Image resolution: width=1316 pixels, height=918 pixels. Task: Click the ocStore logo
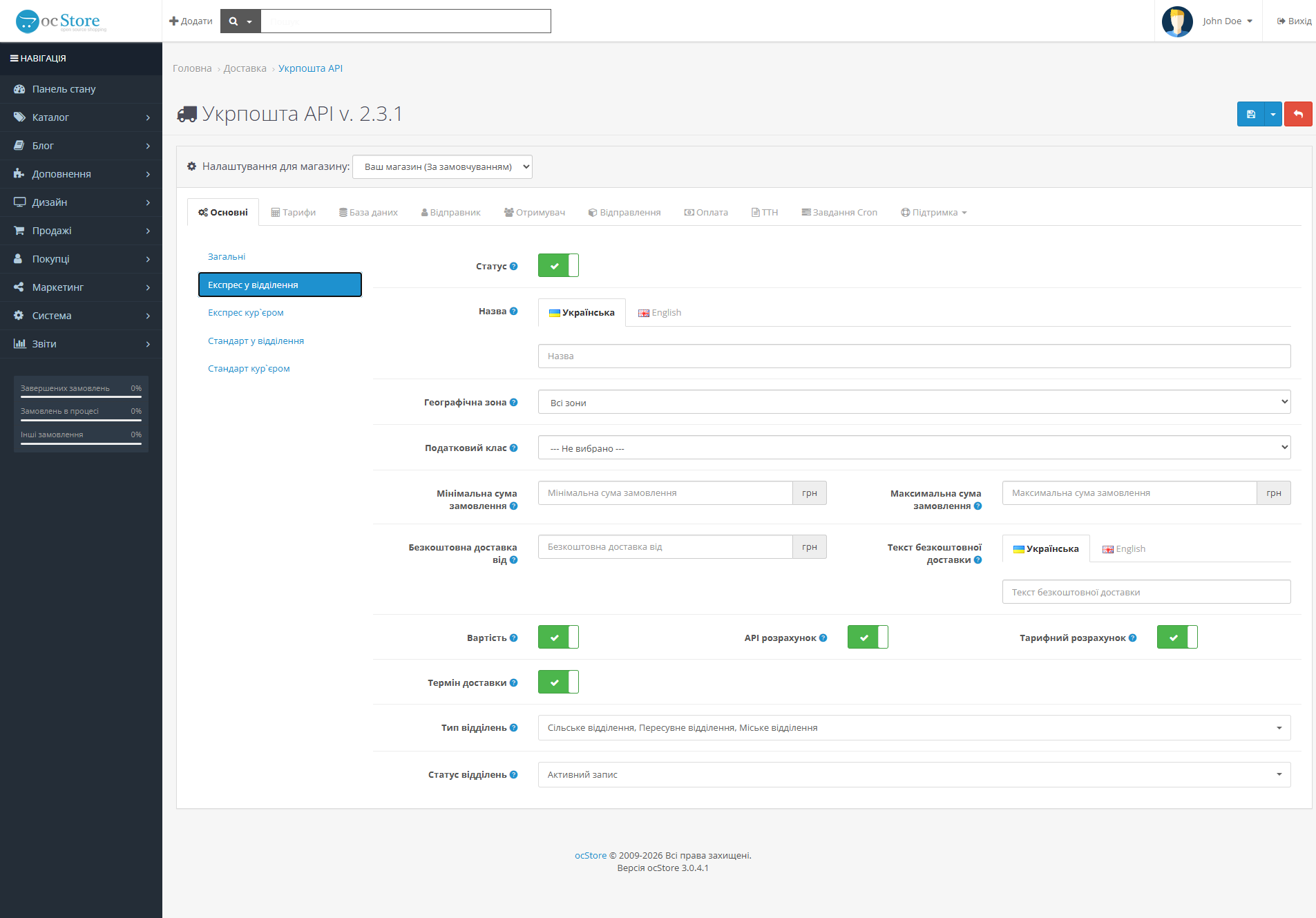click(x=61, y=21)
